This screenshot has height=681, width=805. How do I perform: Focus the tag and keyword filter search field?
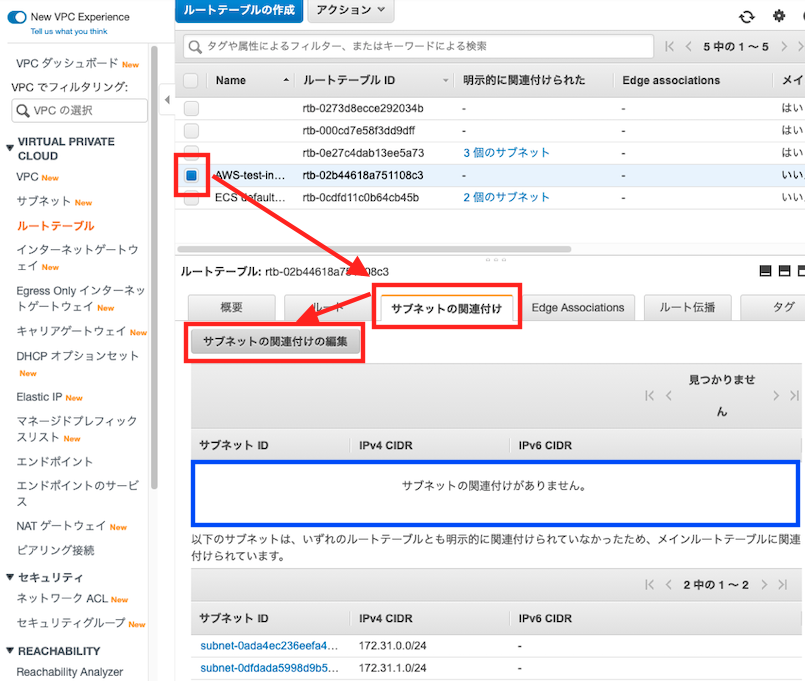[x=418, y=46]
